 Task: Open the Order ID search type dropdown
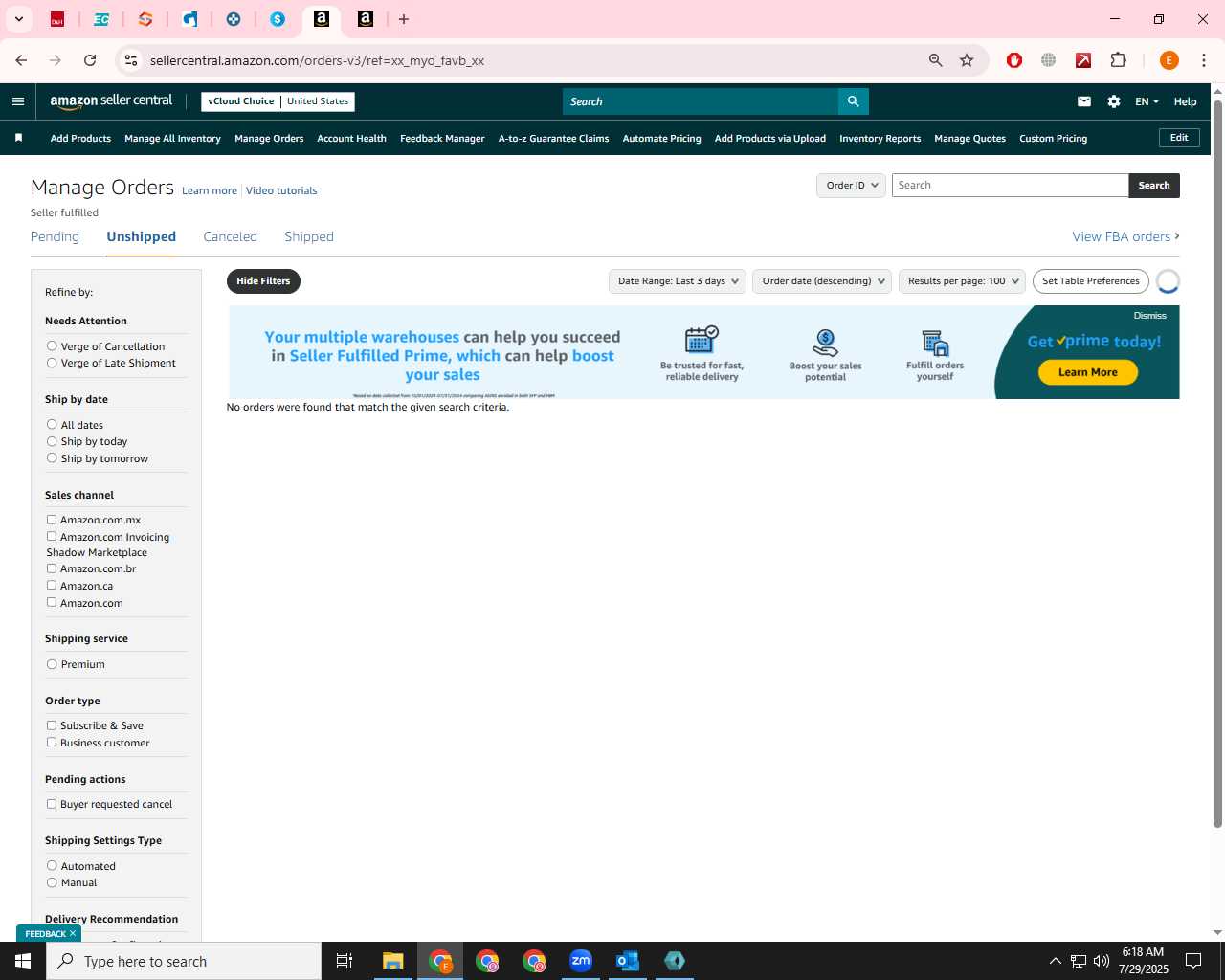click(851, 186)
